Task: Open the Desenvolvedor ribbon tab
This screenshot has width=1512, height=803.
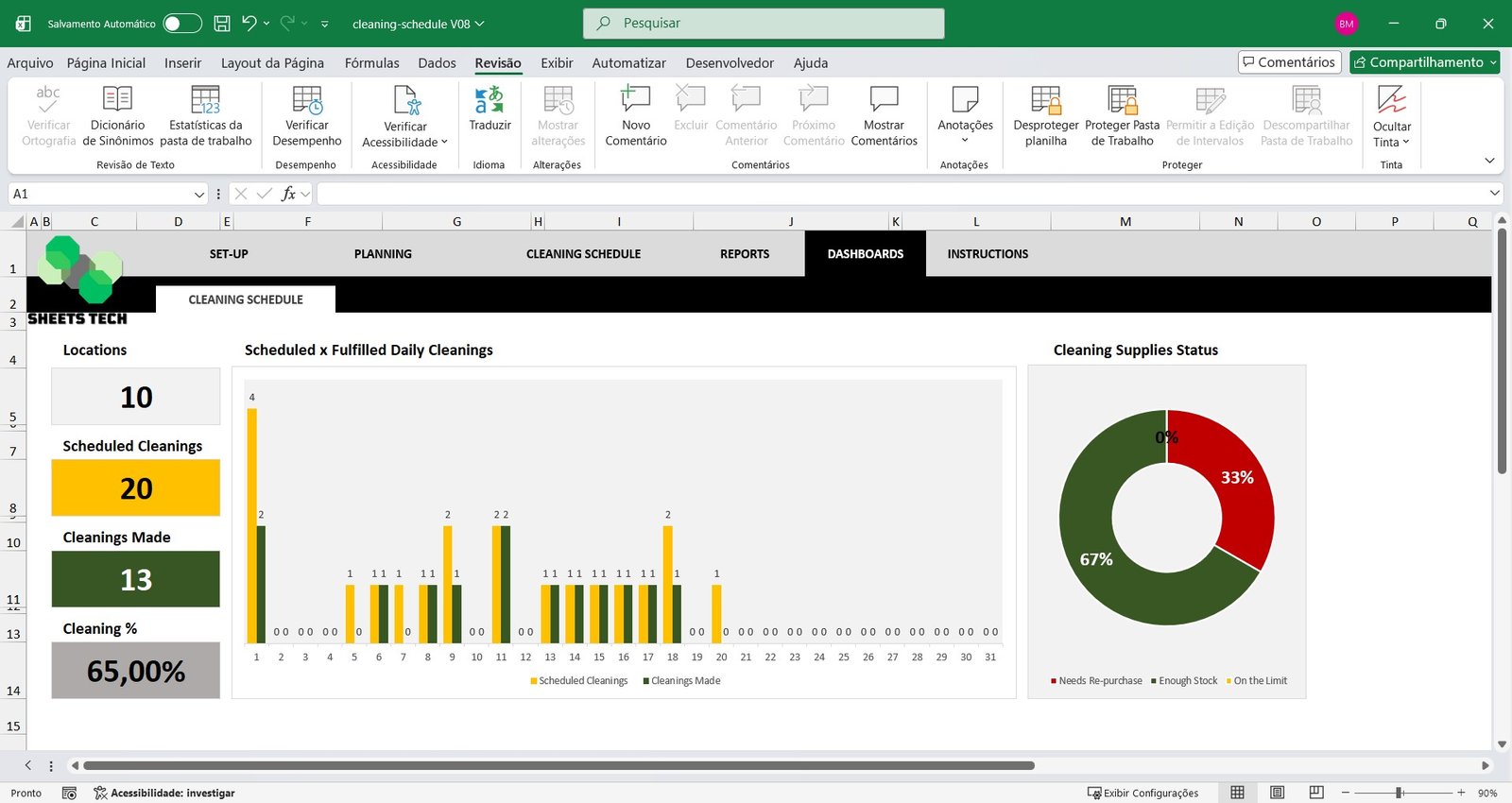Action: click(730, 63)
